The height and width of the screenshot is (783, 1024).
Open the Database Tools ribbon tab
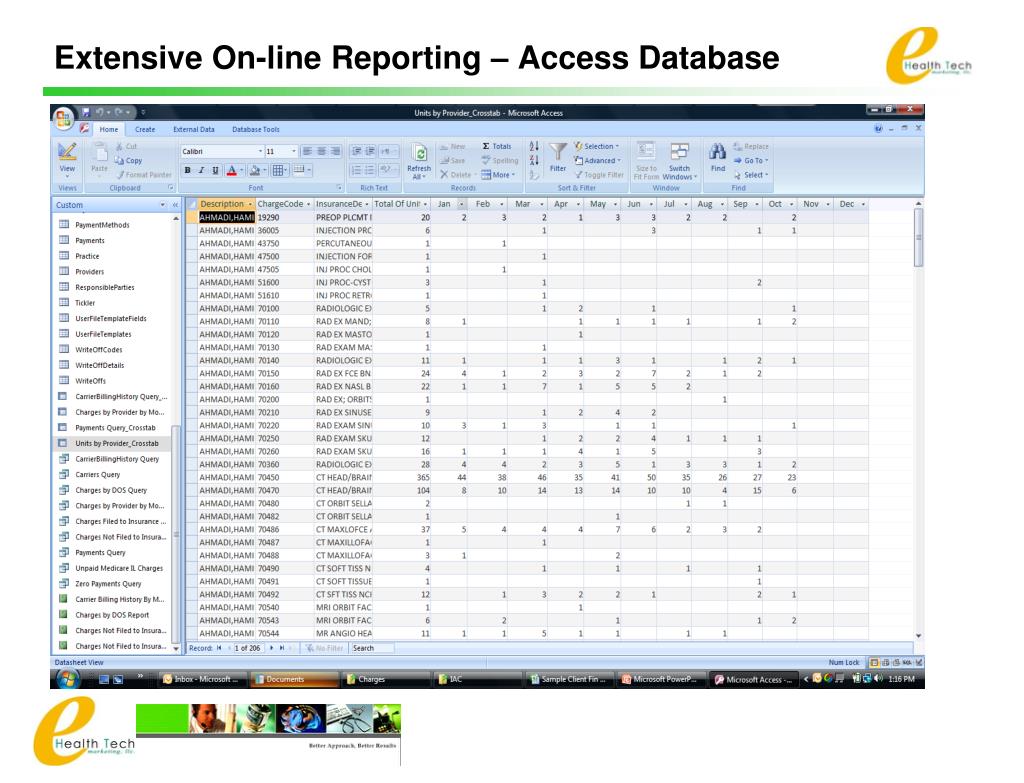256,129
